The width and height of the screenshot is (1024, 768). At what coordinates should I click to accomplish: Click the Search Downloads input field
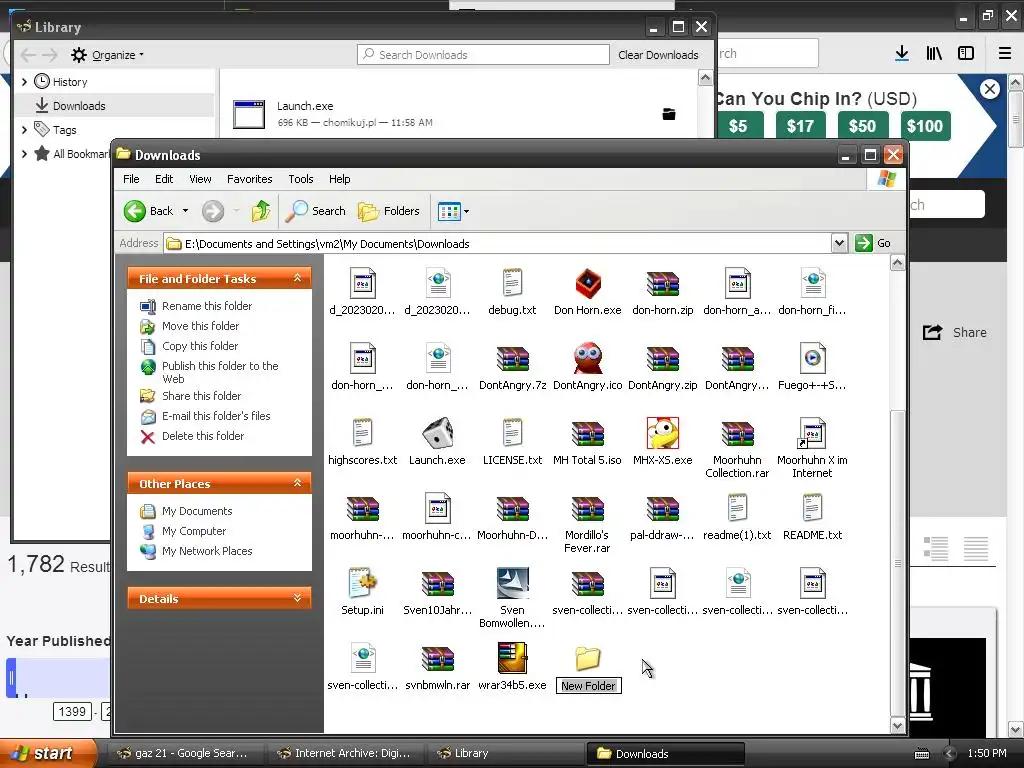click(x=483, y=55)
